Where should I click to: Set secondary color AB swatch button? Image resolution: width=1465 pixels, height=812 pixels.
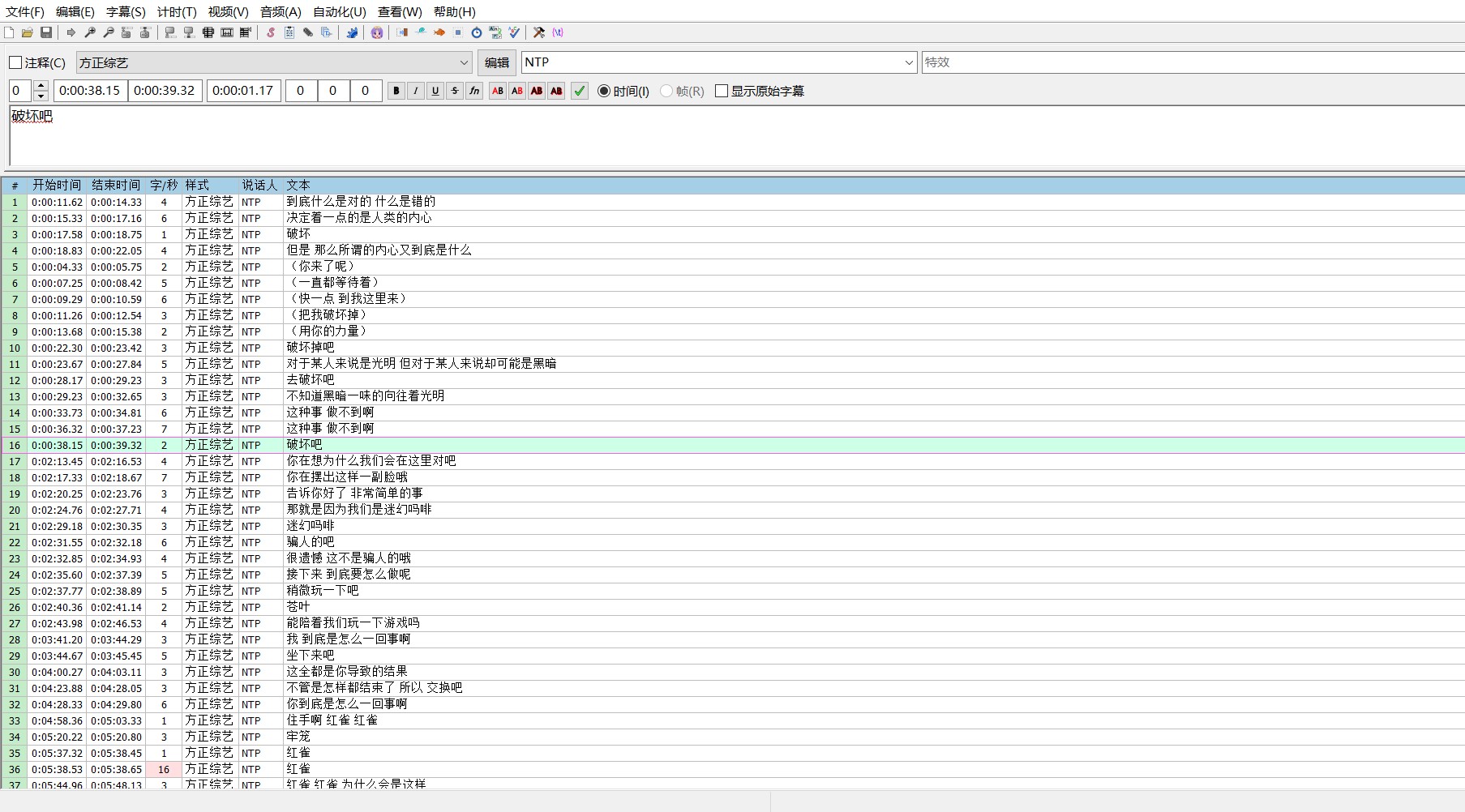pyautogui.click(x=517, y=91)
